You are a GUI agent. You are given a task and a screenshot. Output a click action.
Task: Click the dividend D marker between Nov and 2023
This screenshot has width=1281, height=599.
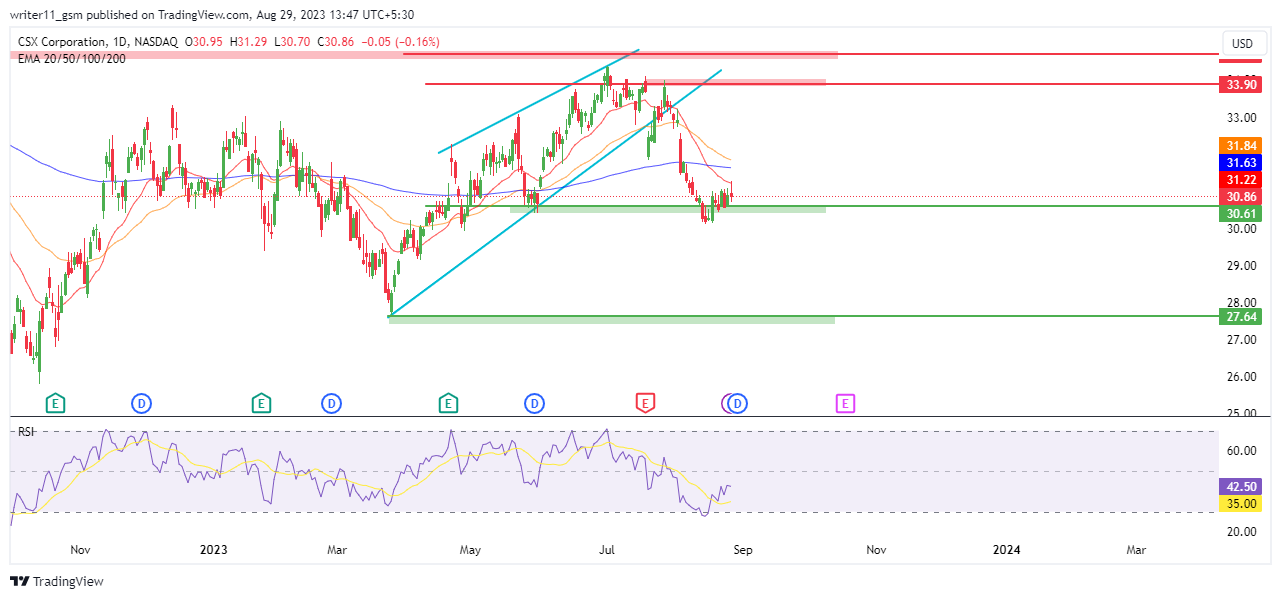point(142,403)
